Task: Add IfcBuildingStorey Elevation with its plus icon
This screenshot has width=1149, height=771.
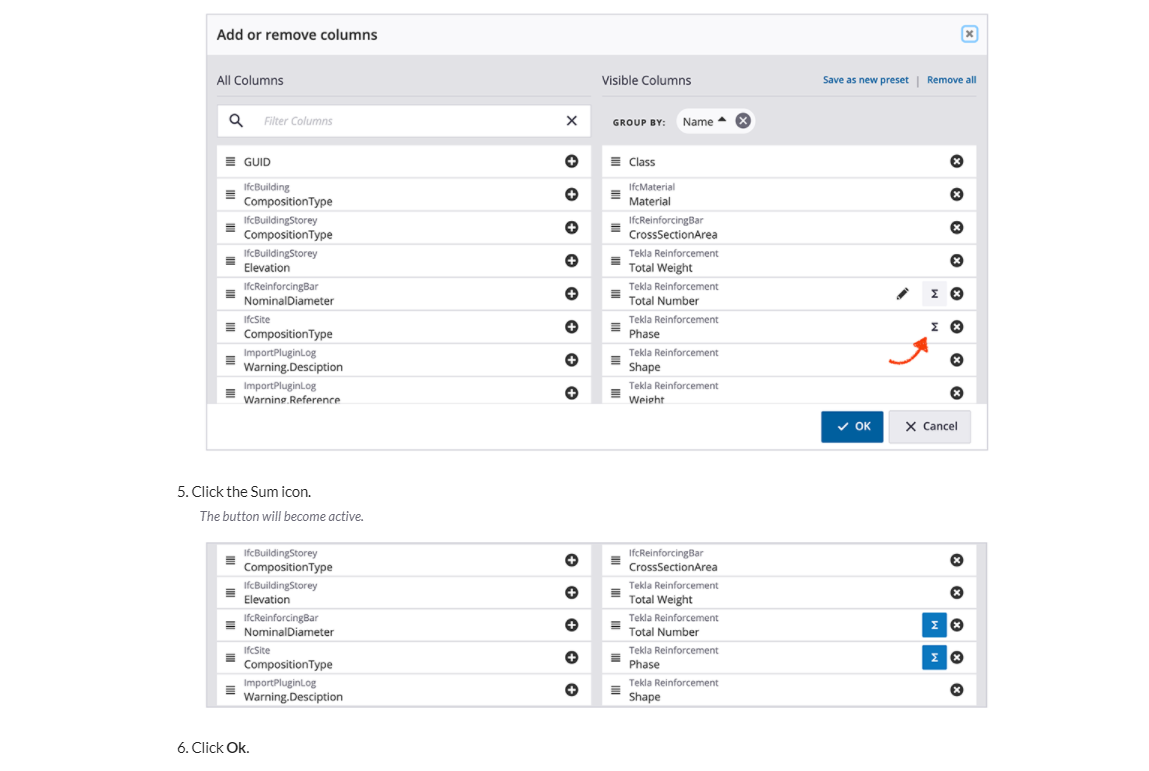Action: (571, 260)
